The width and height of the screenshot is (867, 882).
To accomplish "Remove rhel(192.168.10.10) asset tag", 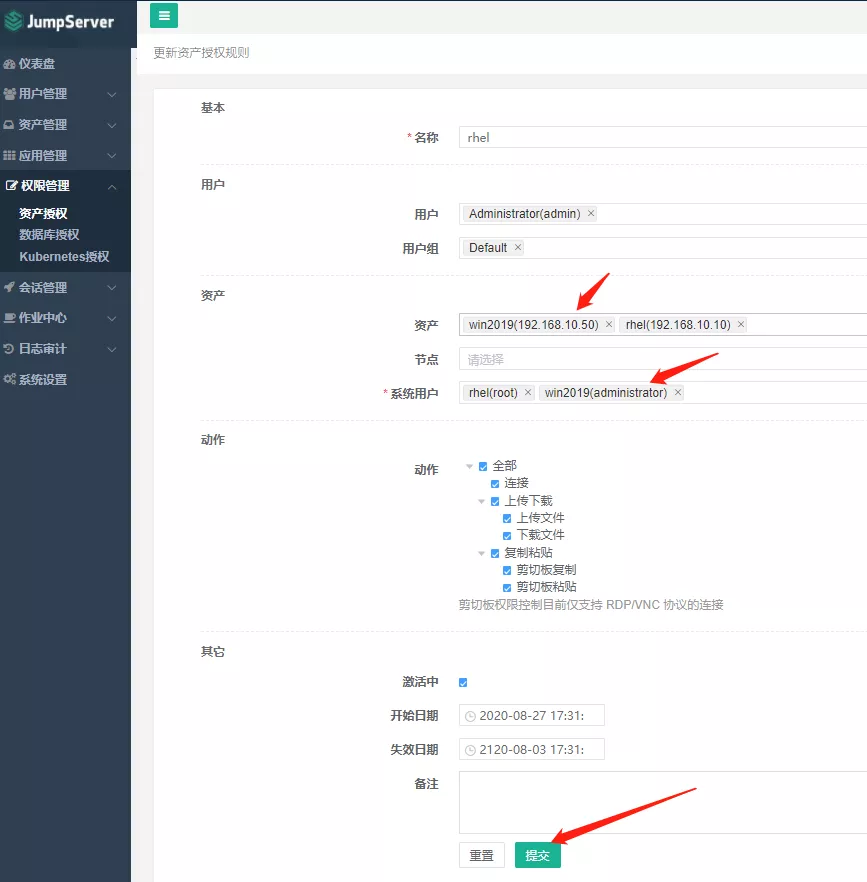I will (741, 325).
